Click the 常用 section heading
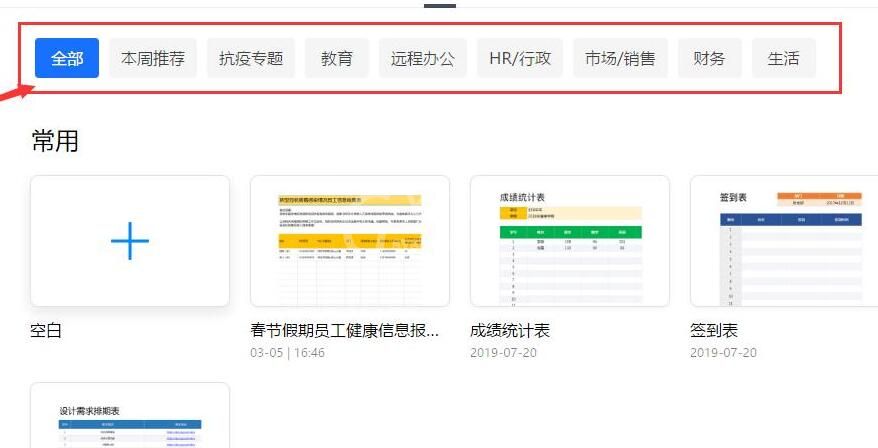This screenshot has width=878, height=448. [x=55, y=141]
